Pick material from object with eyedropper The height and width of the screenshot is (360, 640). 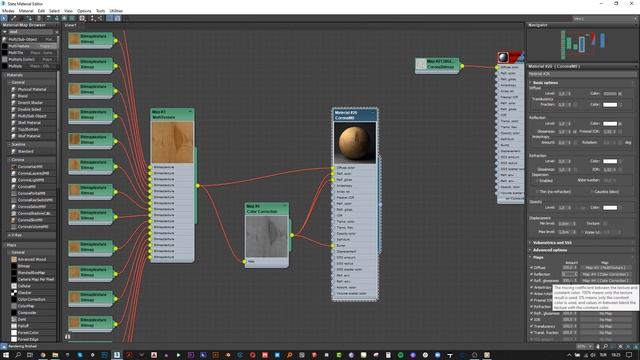coord(13,18)
